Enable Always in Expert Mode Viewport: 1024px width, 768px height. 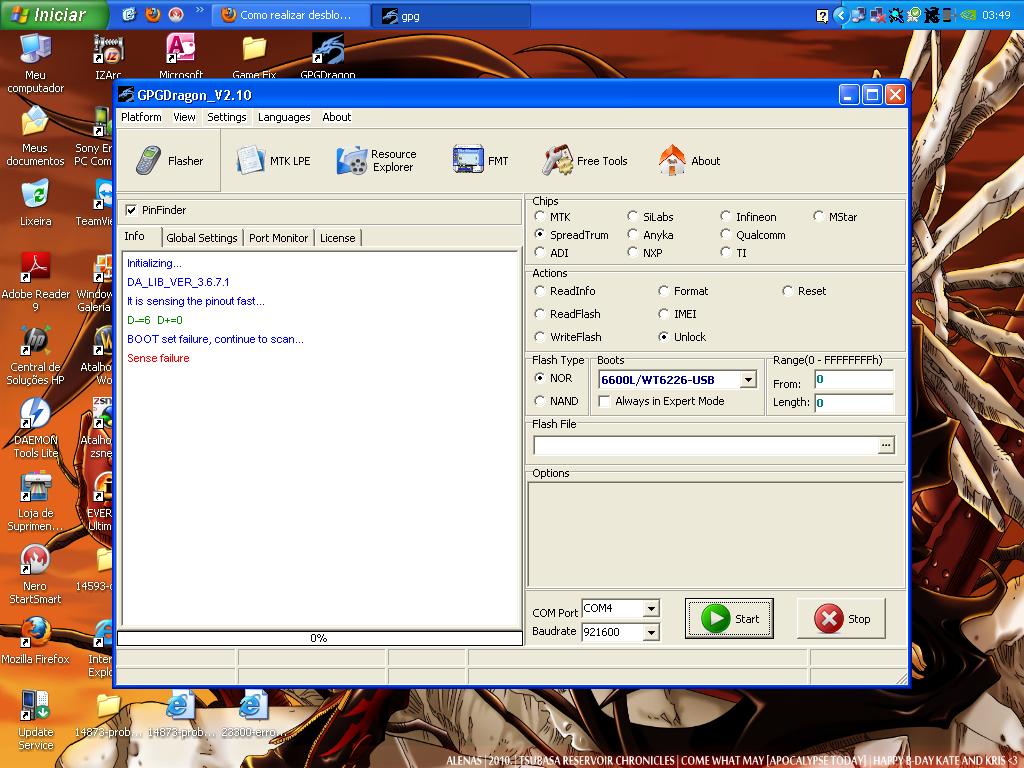pos(604,401)
